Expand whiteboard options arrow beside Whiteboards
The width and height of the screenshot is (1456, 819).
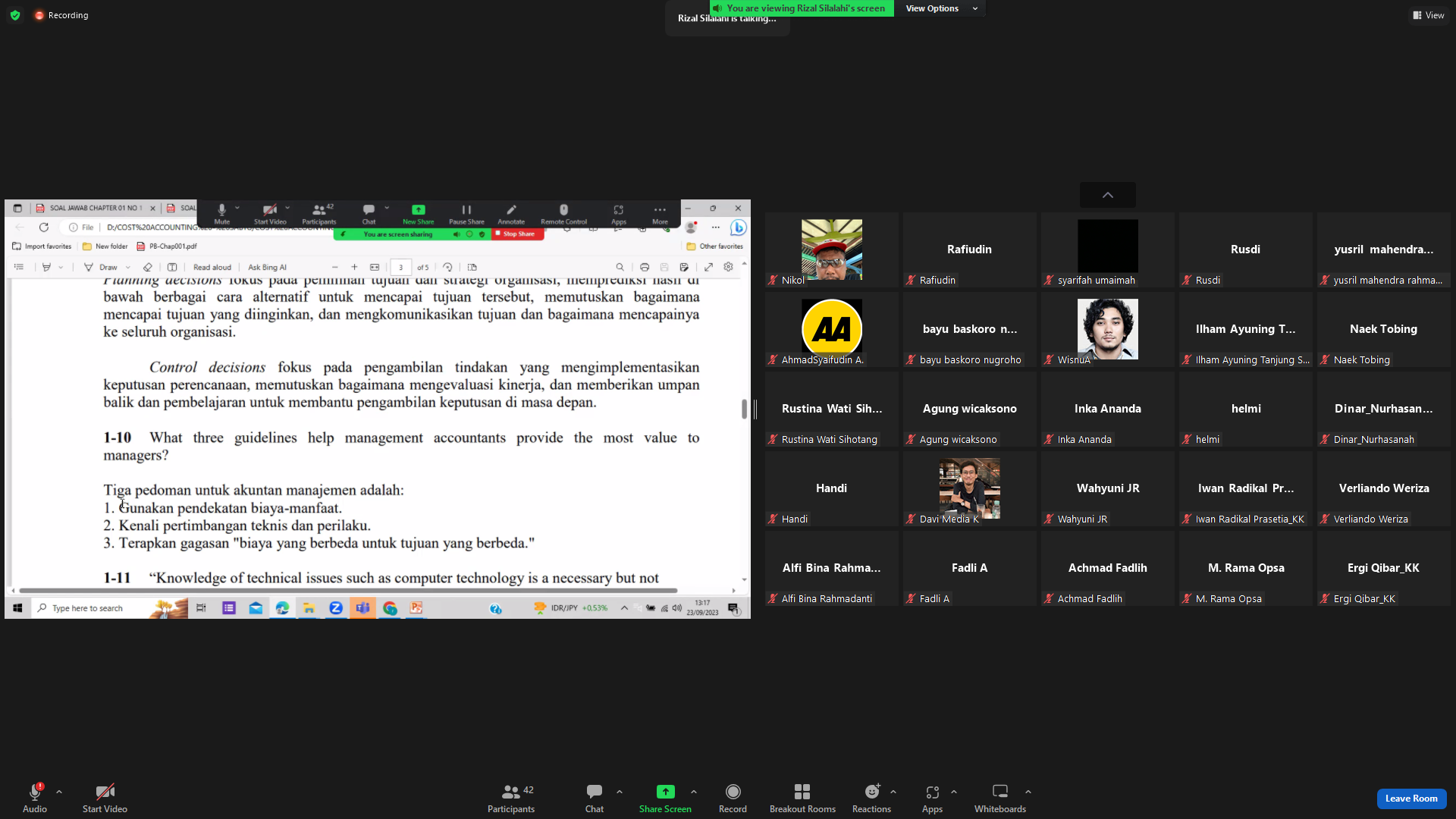click(1028, 792)
